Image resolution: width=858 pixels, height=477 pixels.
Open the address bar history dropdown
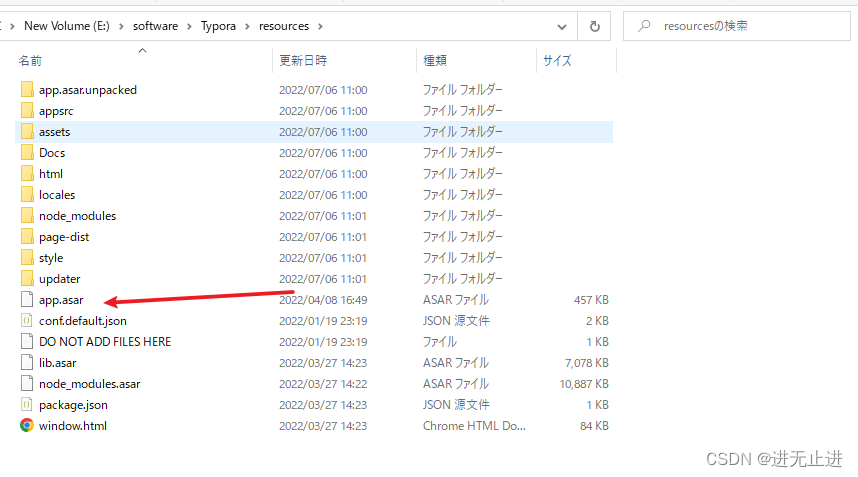click(x=561, y=26)
